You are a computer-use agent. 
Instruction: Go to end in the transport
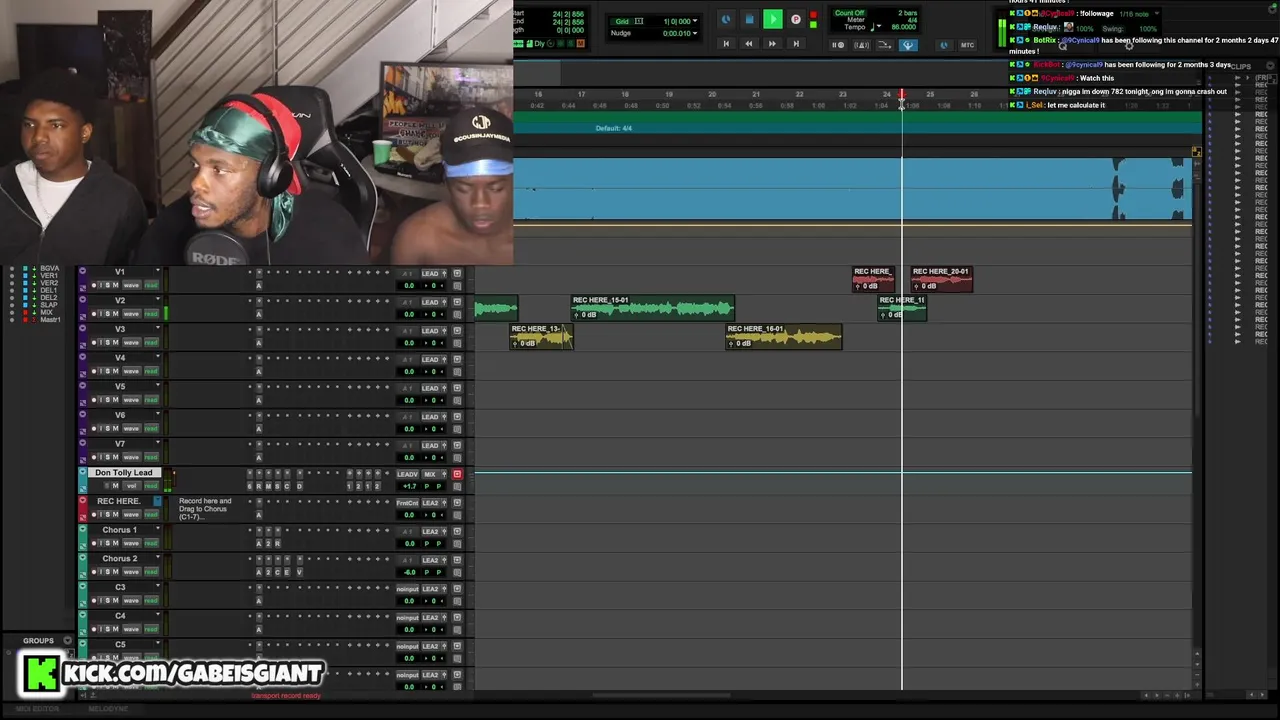[x=796, y=44]
